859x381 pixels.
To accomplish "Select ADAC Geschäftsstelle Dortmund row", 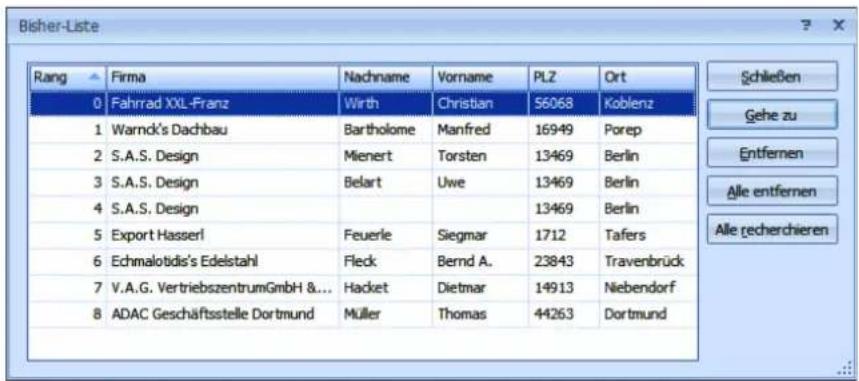I will (363, 314).
